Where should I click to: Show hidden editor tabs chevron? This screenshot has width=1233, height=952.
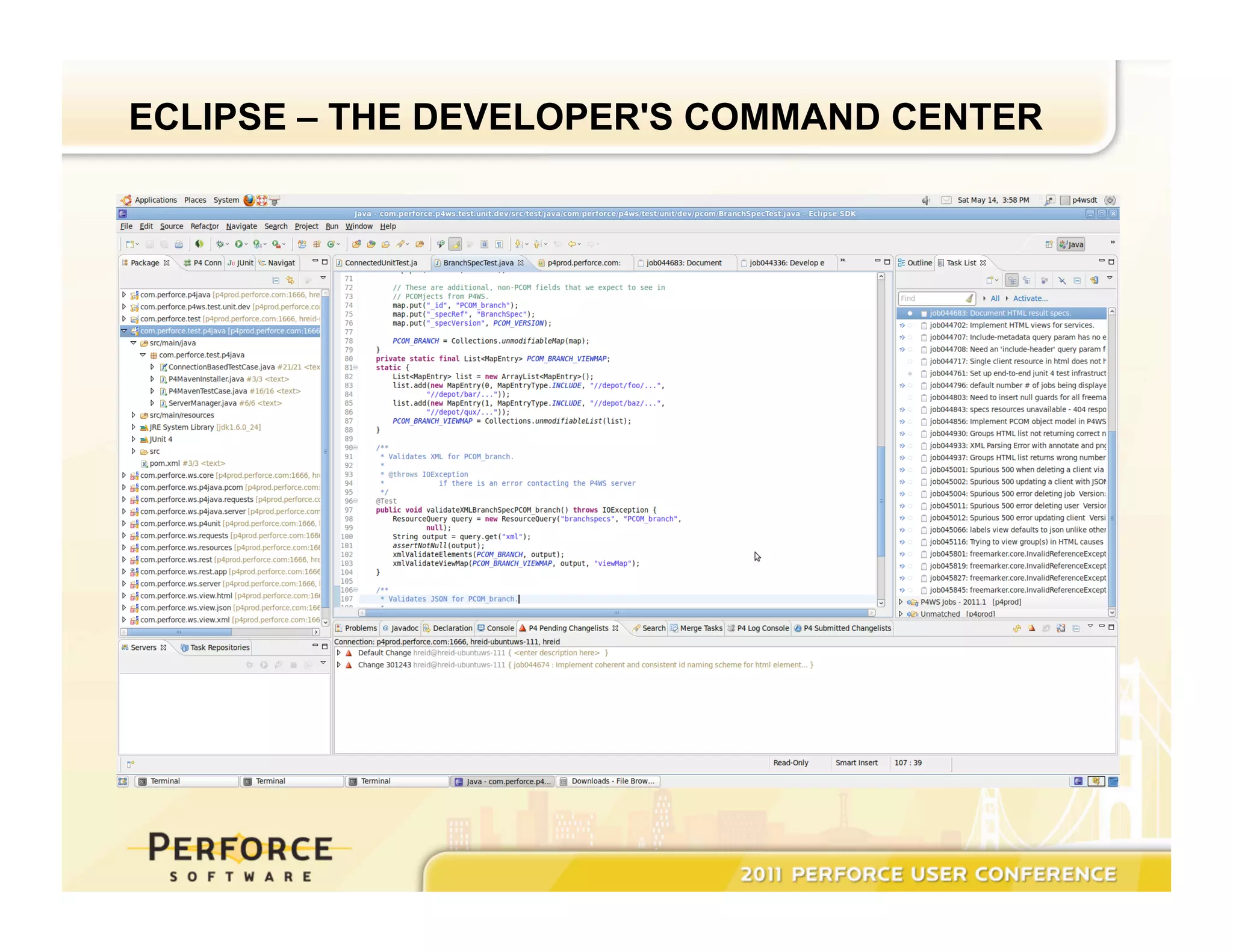pos(842,261)
